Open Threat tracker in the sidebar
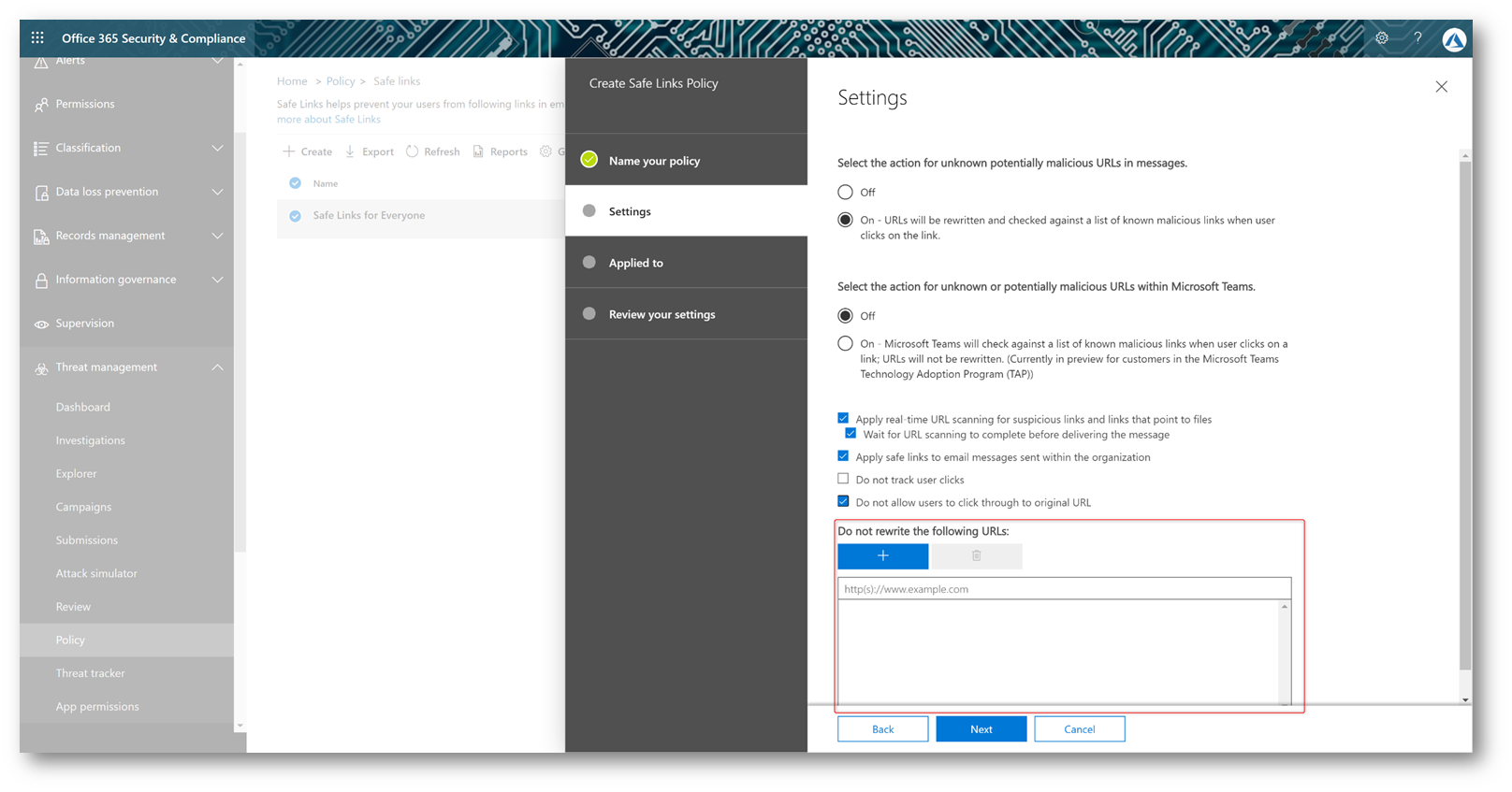Screen dimensions: 1512x792 pos(90,673)
